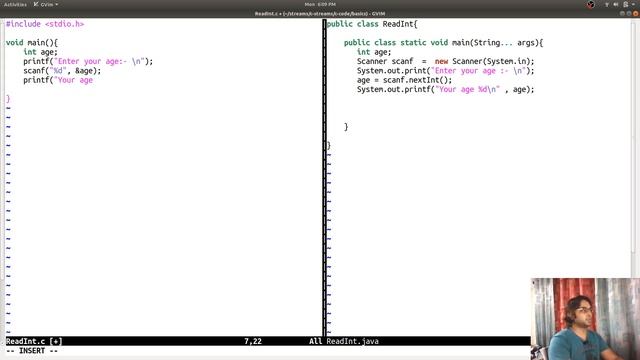
Task: Click the webcam overlay video thumbnail
Action: click(x=585, y=319)
